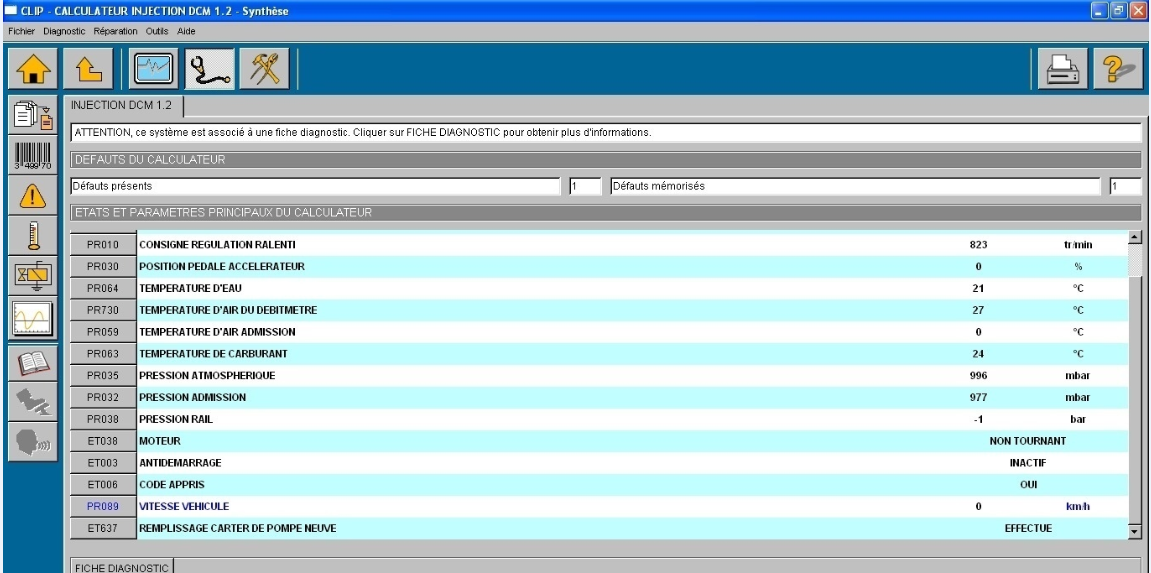Open the tools repair icon
Screen dimensions: 1151x573
pyautogui.click(x=264, y=69)
